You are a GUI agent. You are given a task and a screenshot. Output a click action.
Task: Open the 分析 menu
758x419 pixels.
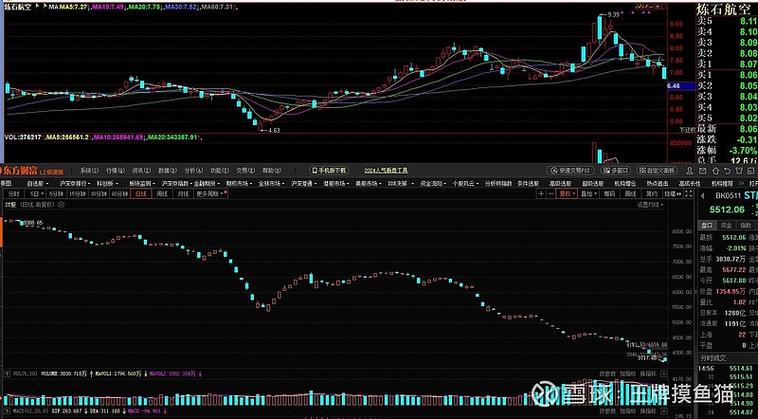(x=193, y=171)
